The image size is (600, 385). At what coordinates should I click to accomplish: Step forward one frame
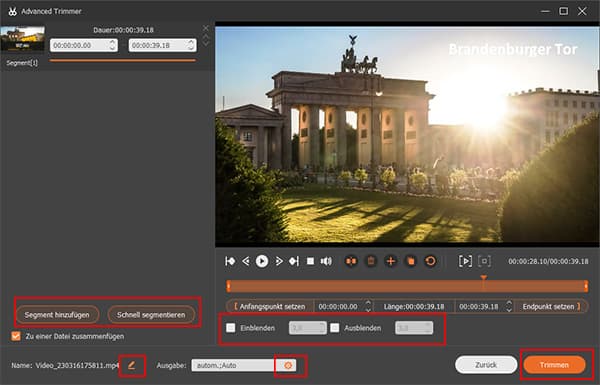coord(279,261)
